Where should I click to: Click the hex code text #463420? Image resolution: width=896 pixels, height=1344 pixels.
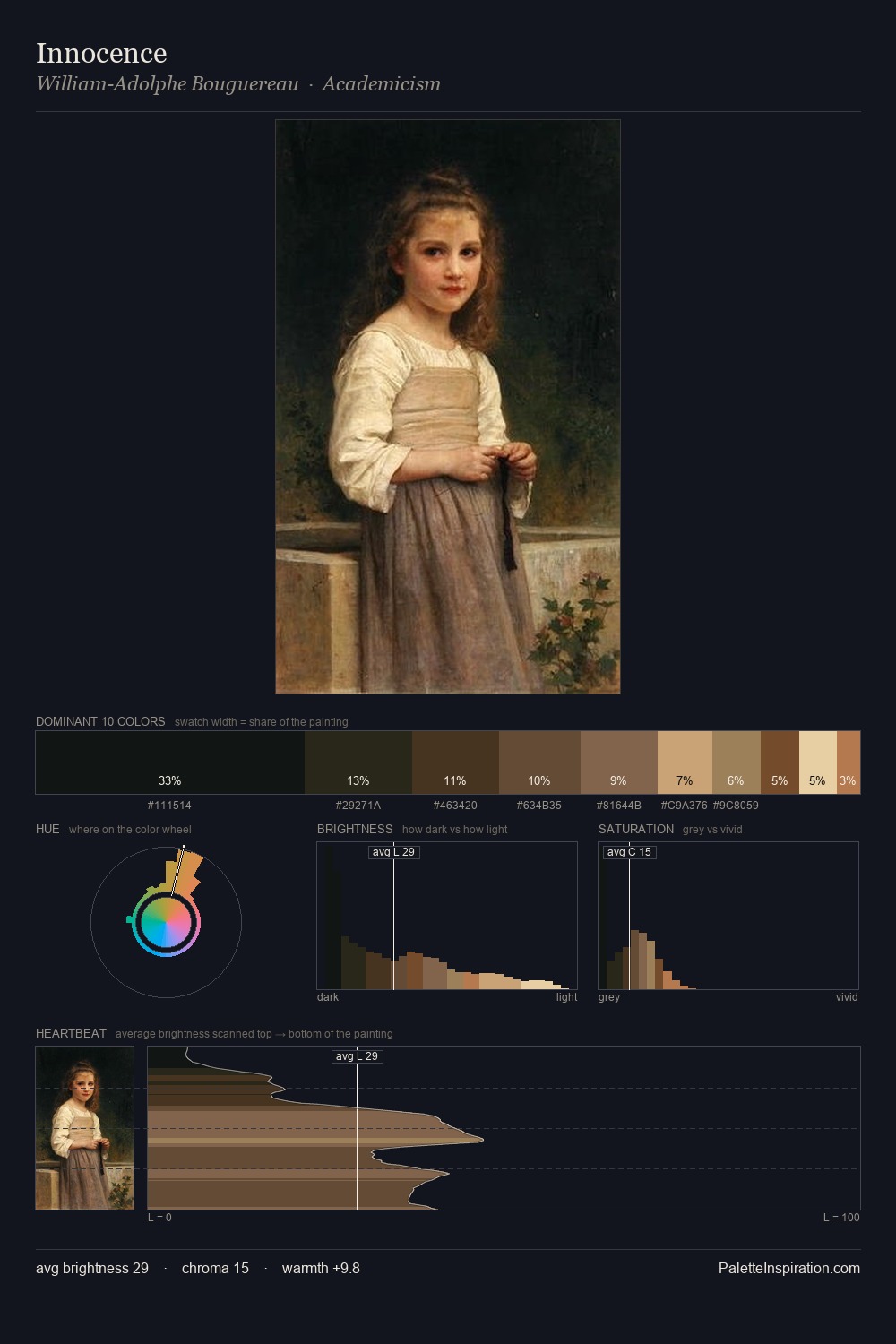point(455,806)
